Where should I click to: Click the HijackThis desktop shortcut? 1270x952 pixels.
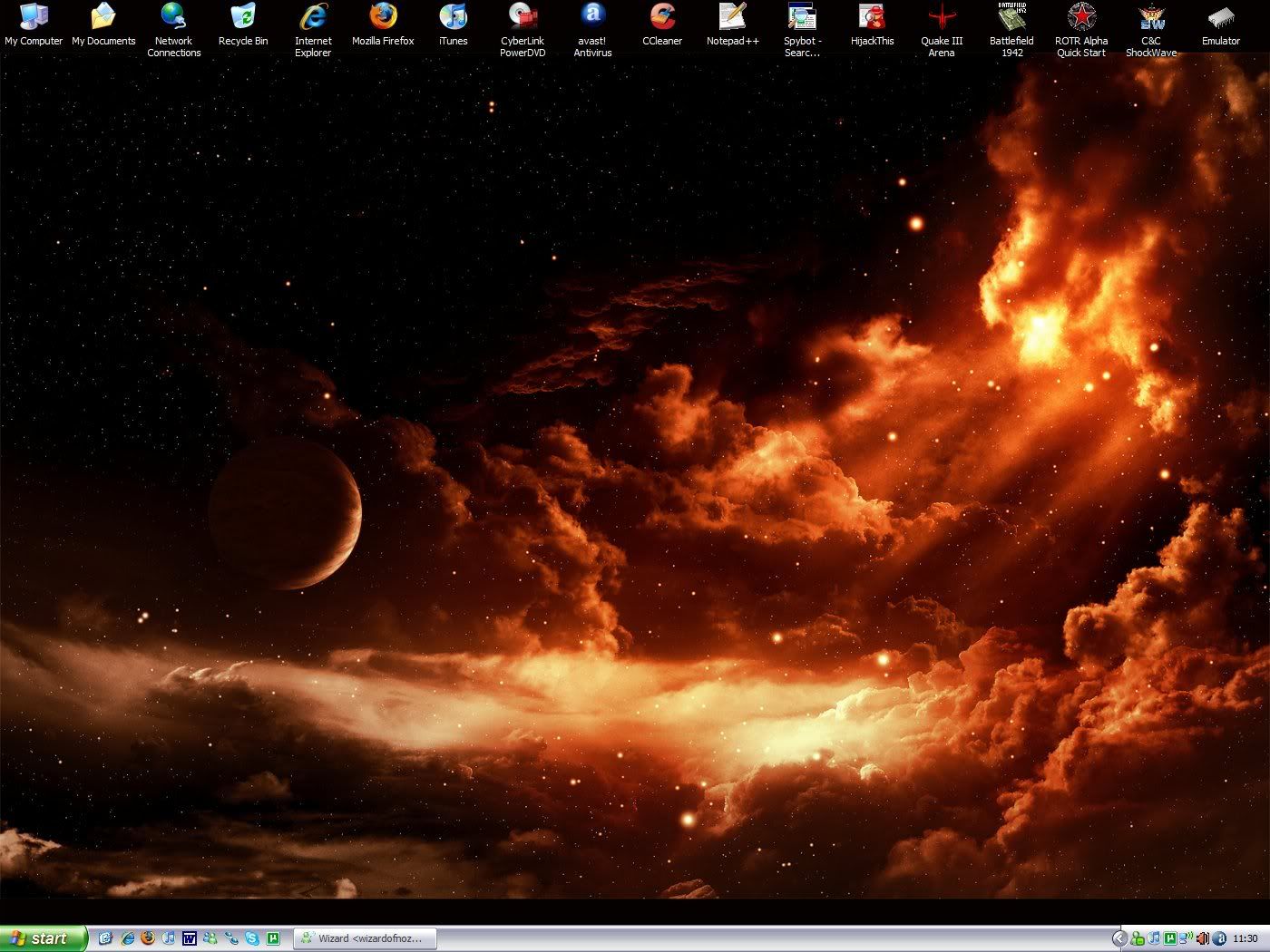tap(872, 25)
